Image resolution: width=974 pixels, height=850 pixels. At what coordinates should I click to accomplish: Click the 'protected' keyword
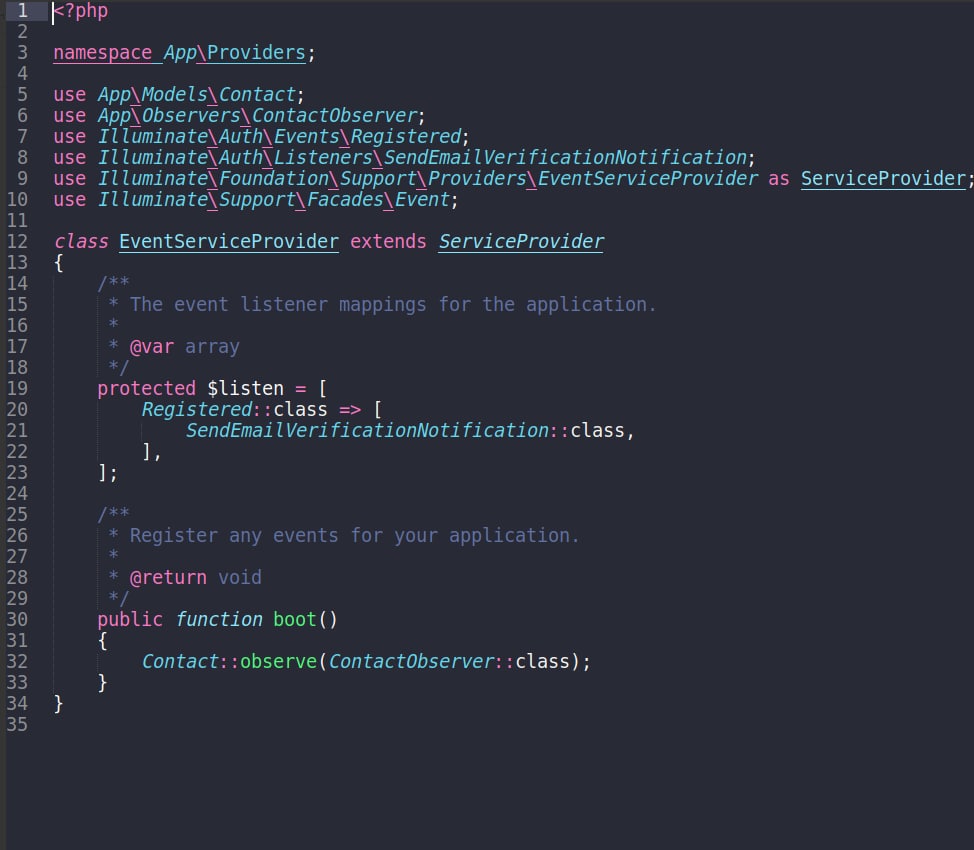(147, 389)
